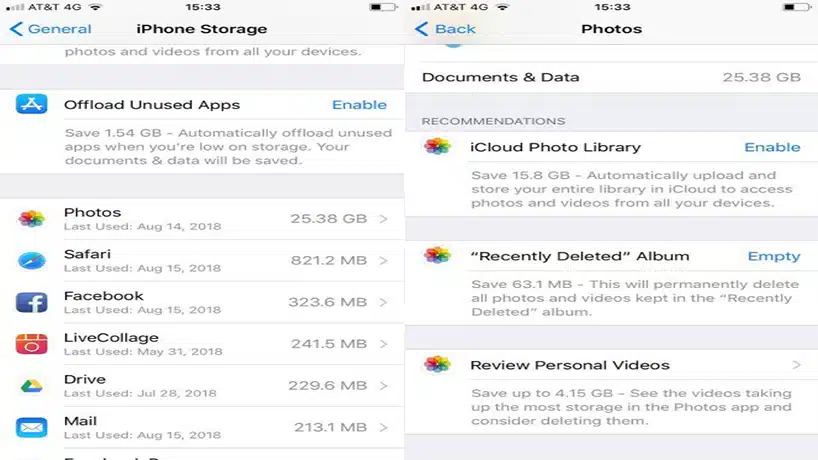Tap the Photos icon beside iCloud Photo Library
This screenshot has width=818, height=460.
tap(437, 147)
